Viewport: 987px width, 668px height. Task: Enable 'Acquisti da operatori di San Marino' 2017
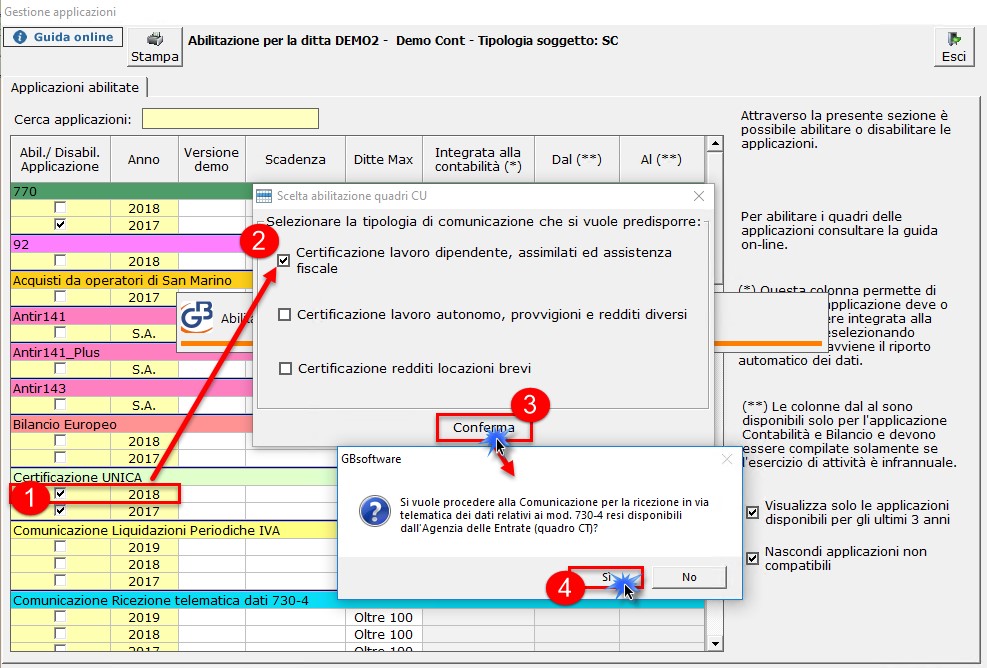coord(60,296)
